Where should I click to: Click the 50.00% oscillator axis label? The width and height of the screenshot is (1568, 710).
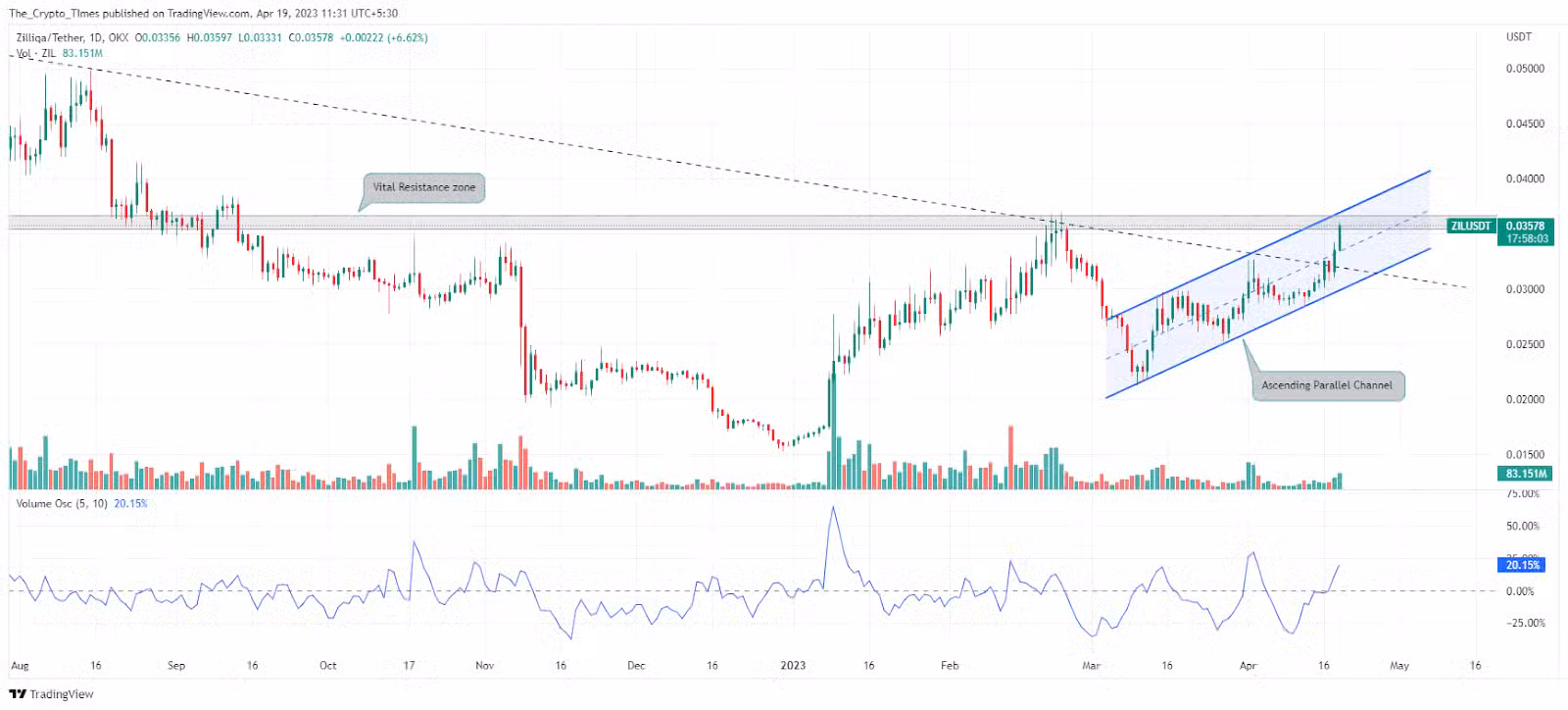(x=1523, y=527)
